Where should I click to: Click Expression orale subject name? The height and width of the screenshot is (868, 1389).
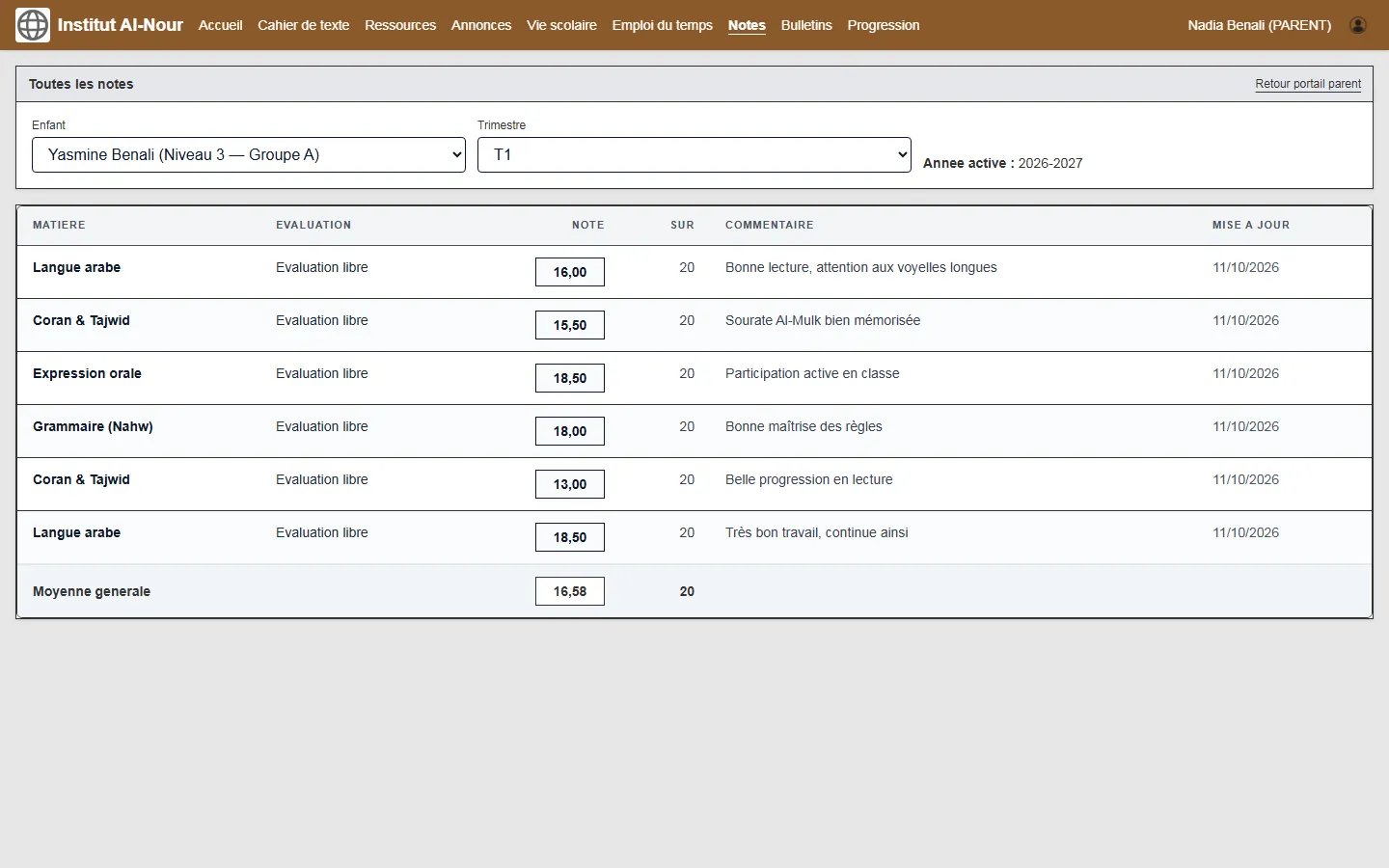pos(87,373)
